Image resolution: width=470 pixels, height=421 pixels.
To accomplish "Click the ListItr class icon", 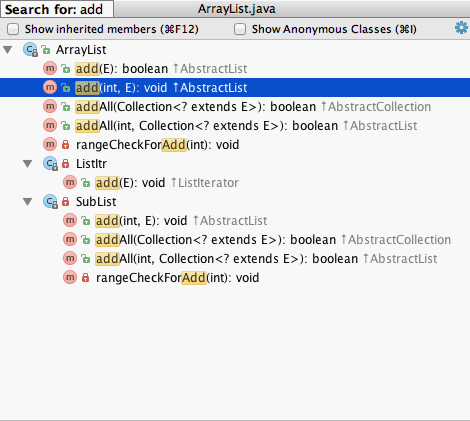I will coord(50,164).
